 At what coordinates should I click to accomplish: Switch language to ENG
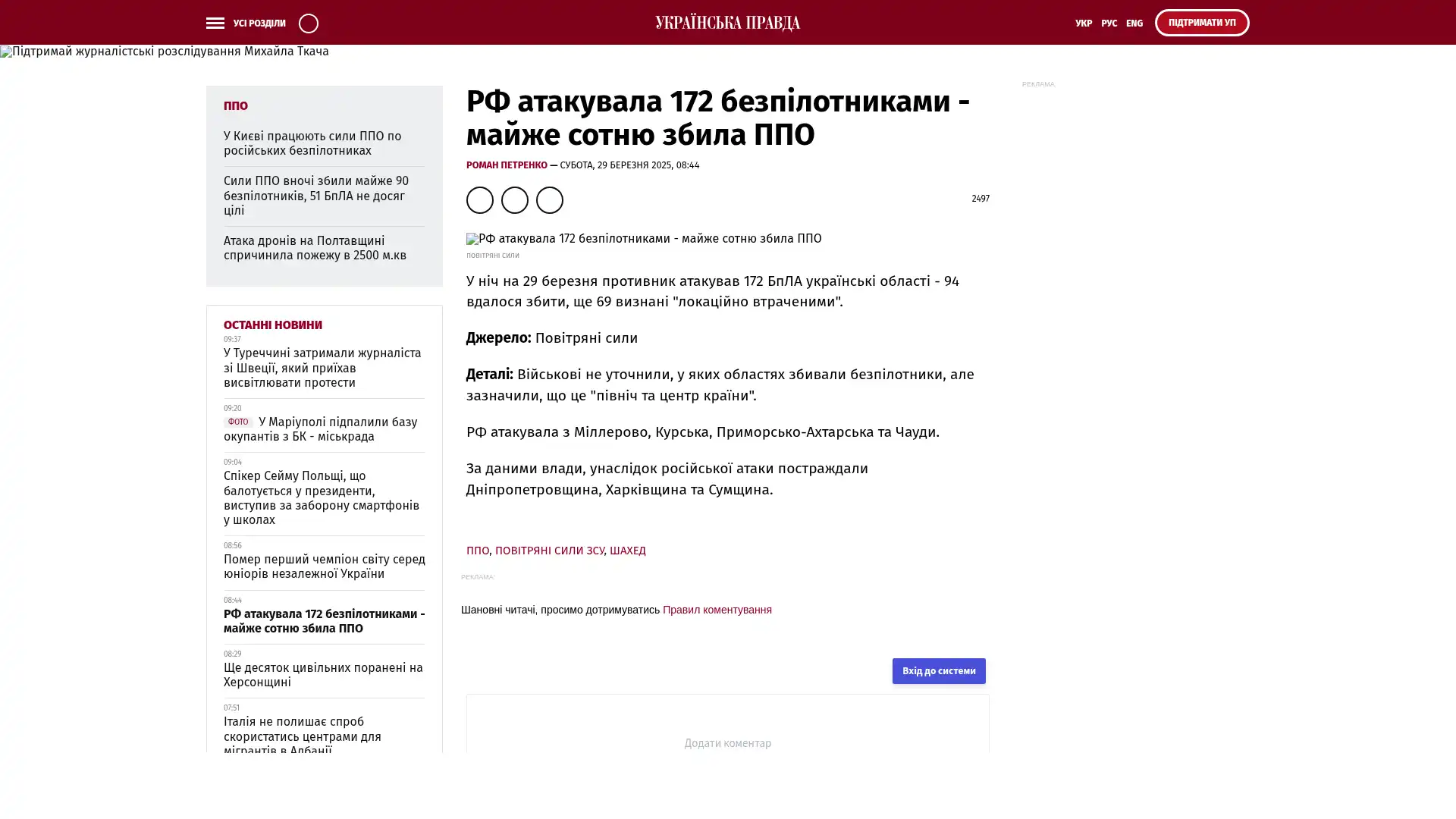[1134, 24]
